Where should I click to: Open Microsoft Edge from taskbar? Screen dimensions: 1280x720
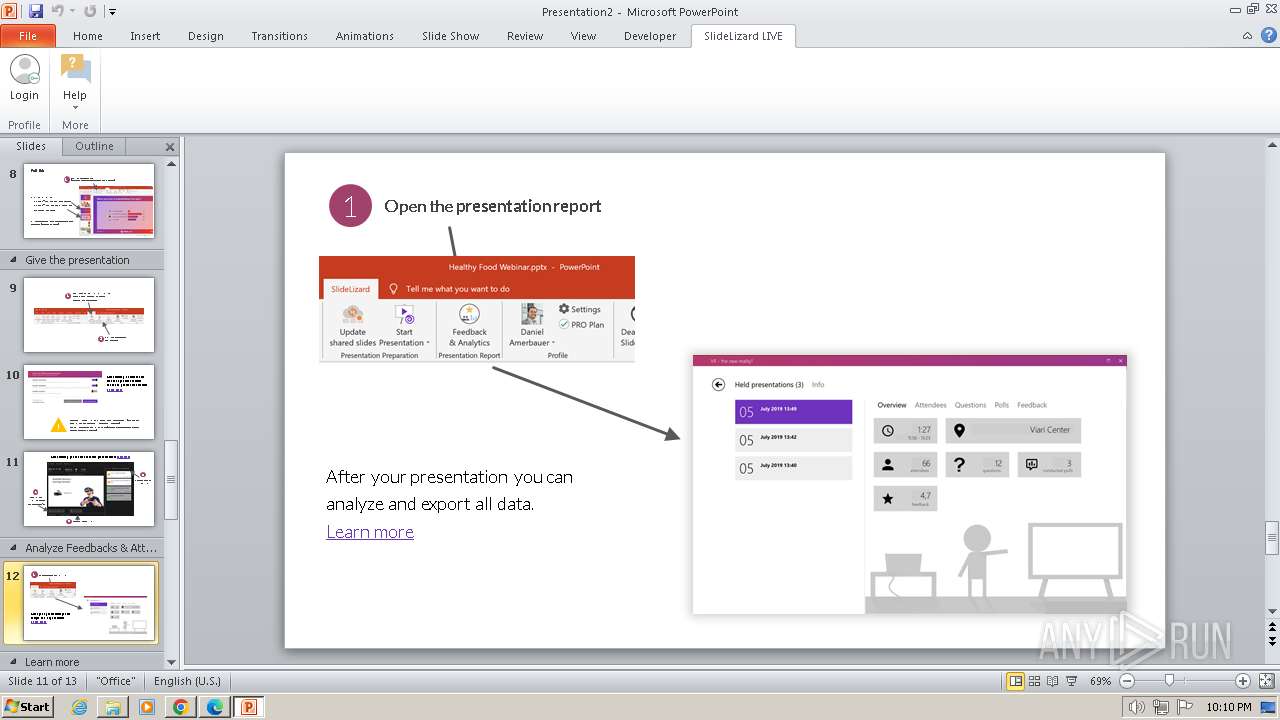coord(215,707)
